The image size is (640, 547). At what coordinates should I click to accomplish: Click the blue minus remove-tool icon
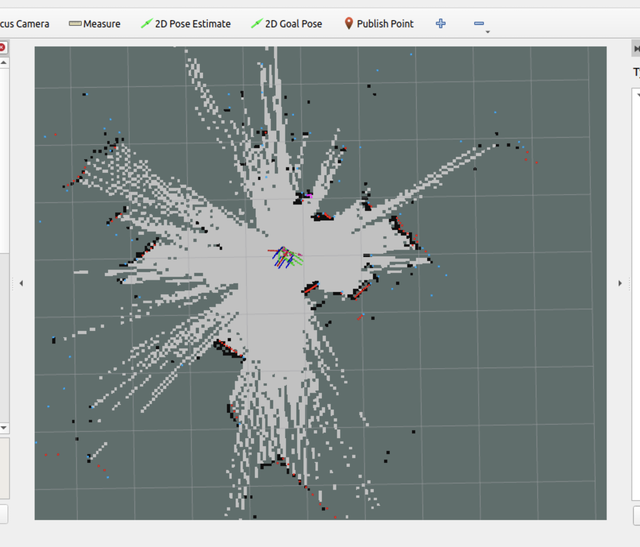coord(478,24)
